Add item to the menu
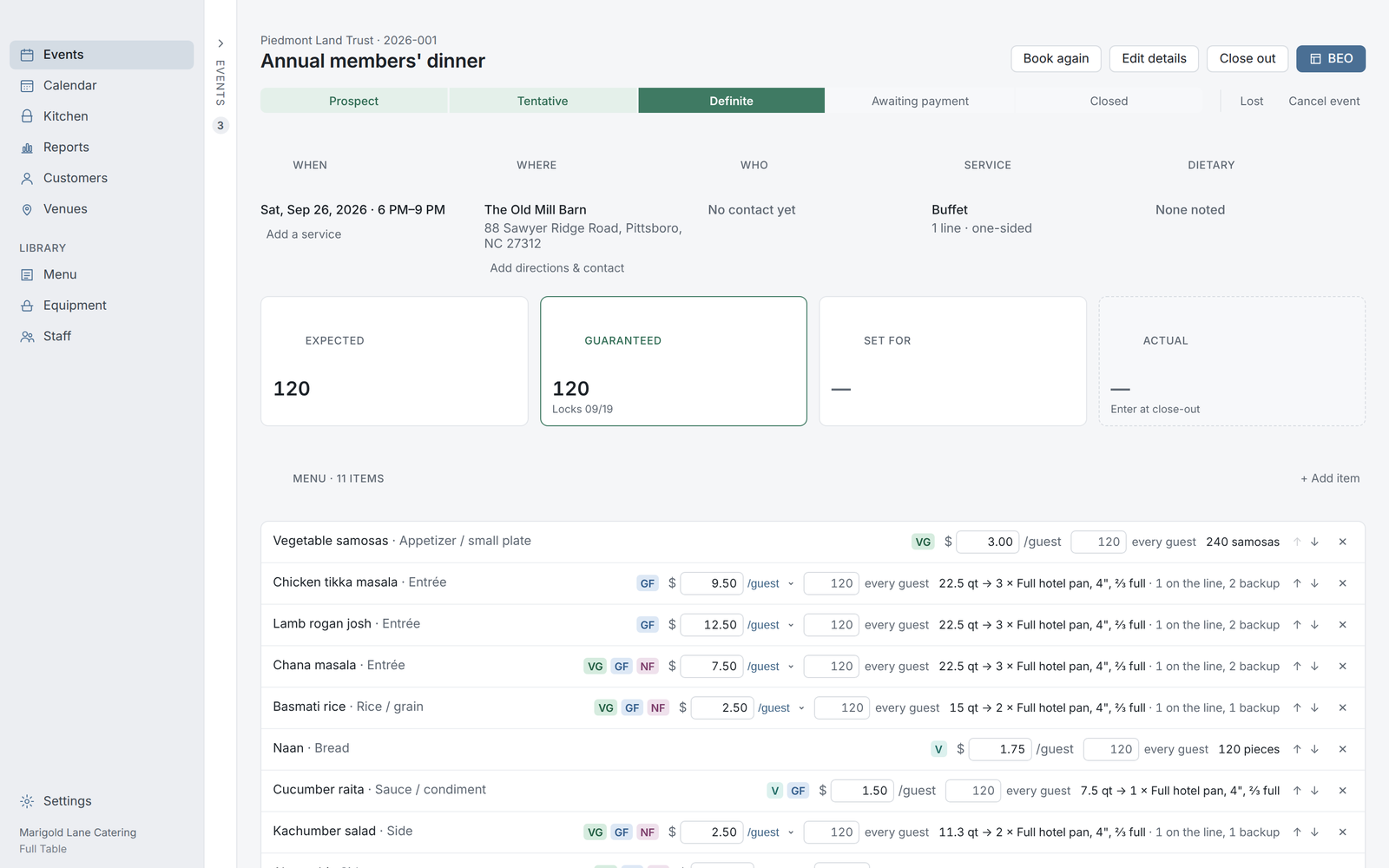Screen dimensions: 1389x868 (1330, 478)
